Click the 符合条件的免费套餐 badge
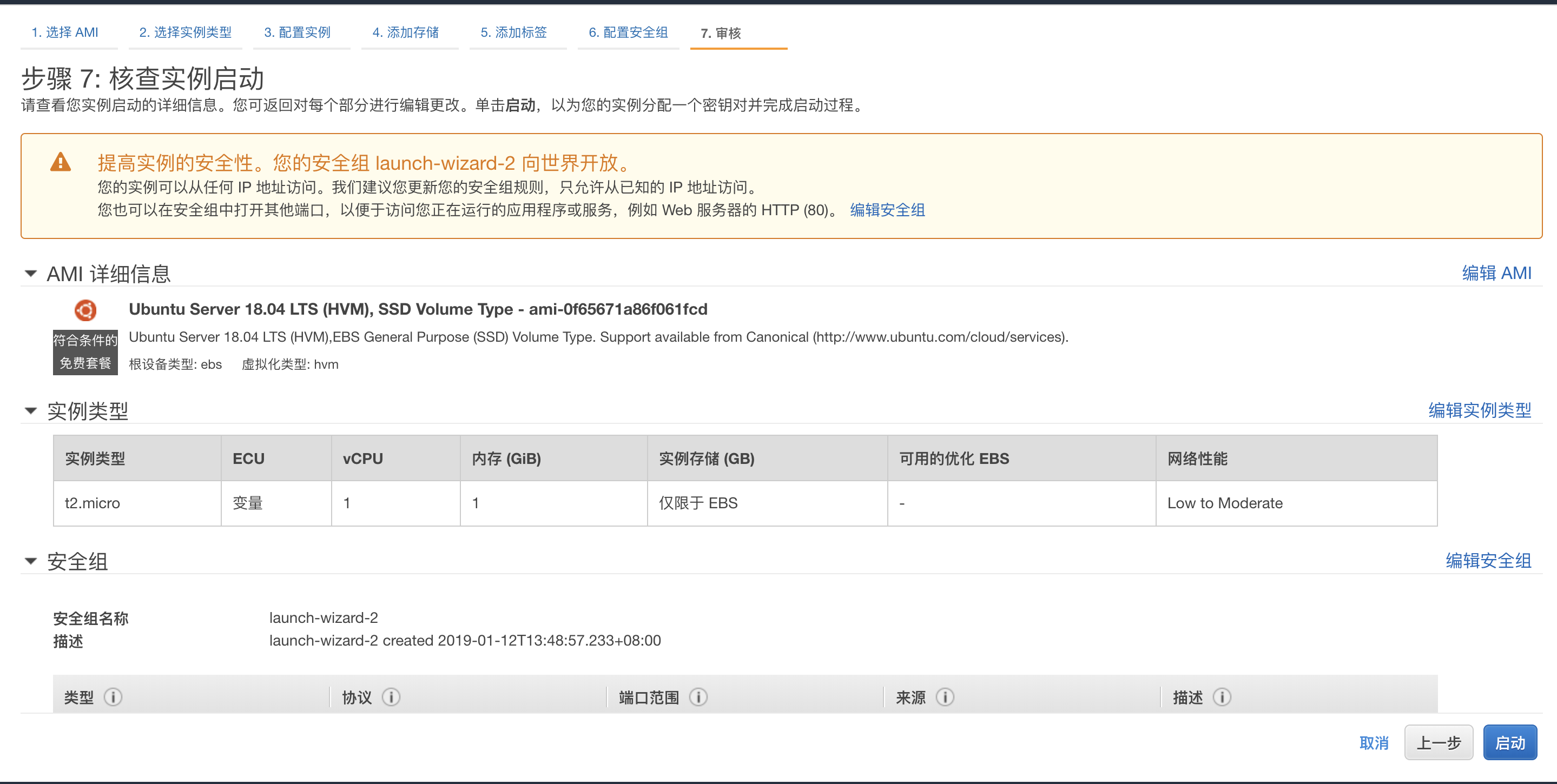Screen dimensions: 1557x784 point(85,351)
